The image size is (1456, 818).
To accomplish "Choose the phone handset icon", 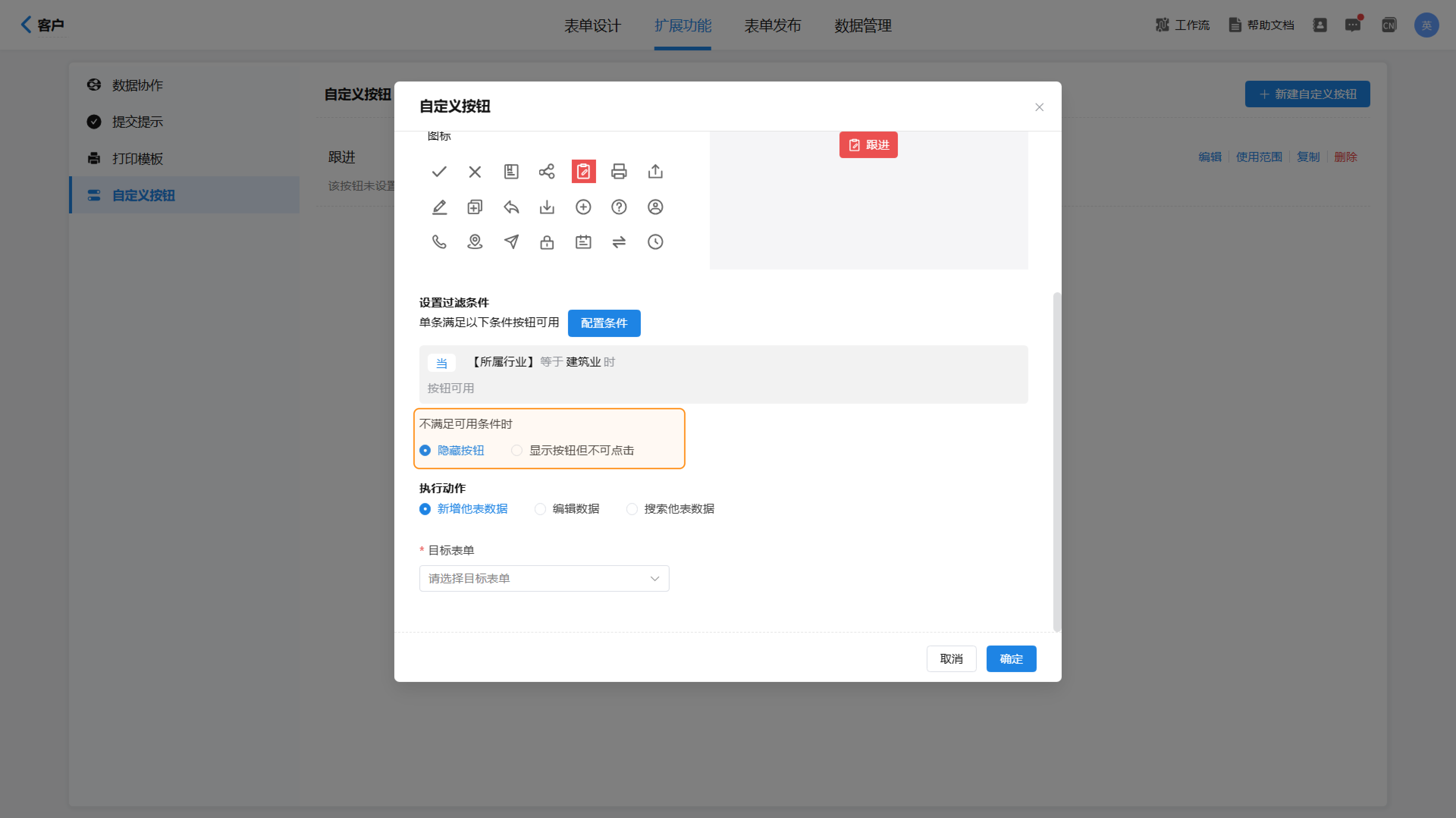I will point(439,242).
